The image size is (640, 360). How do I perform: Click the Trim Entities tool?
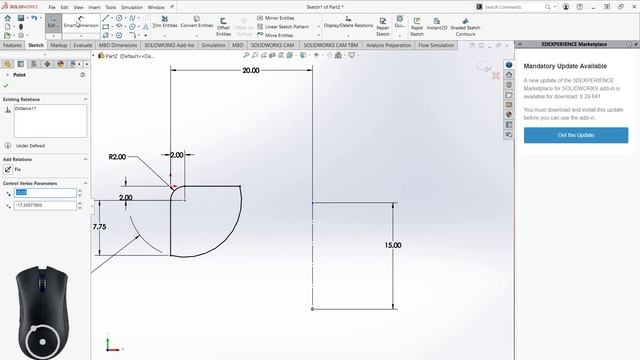click(164, 22)
